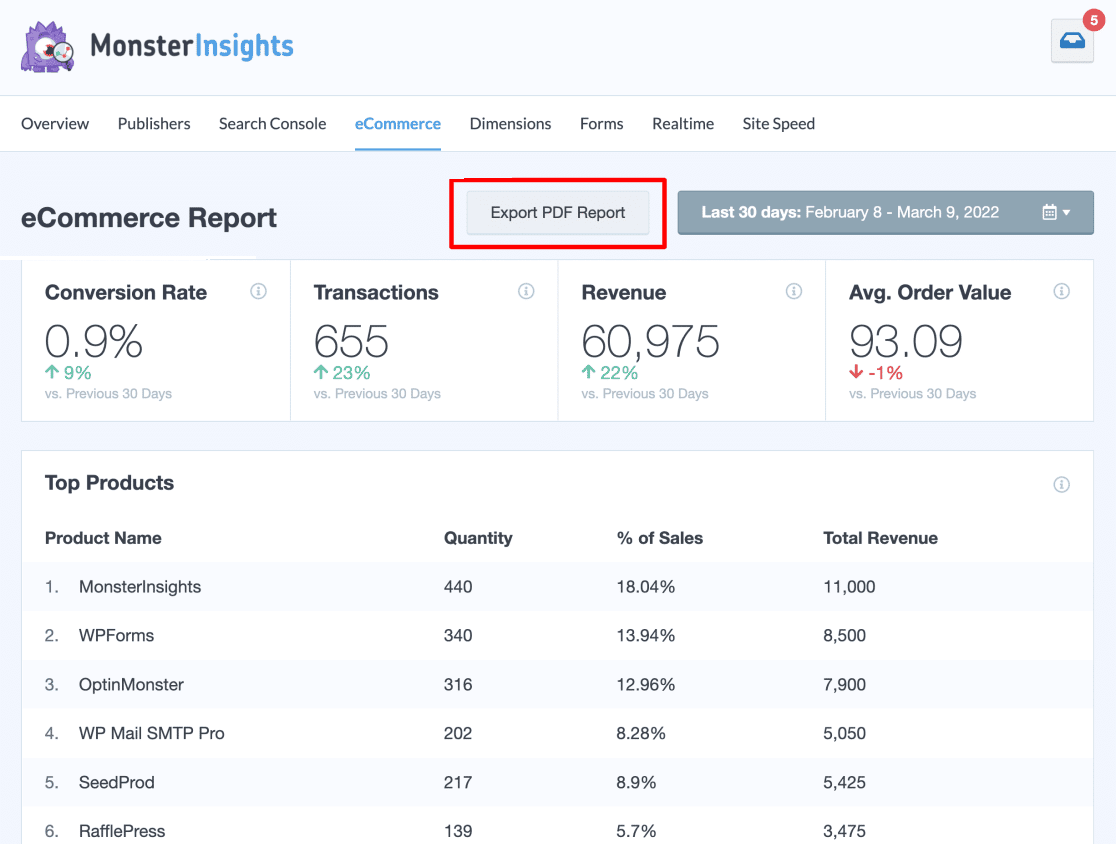
Task: Select the eCommerce tab
Action: click(x=398, y=124)
